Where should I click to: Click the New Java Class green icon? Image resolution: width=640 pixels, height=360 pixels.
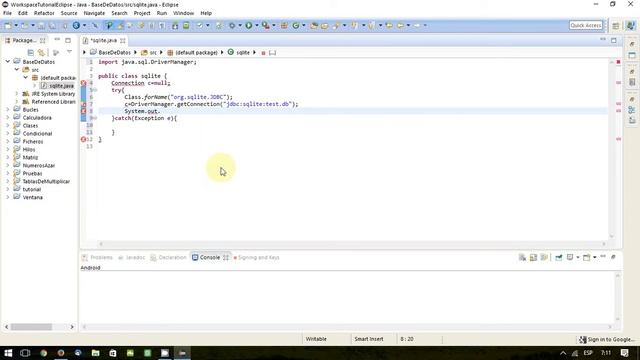click(x=296, y=25)
